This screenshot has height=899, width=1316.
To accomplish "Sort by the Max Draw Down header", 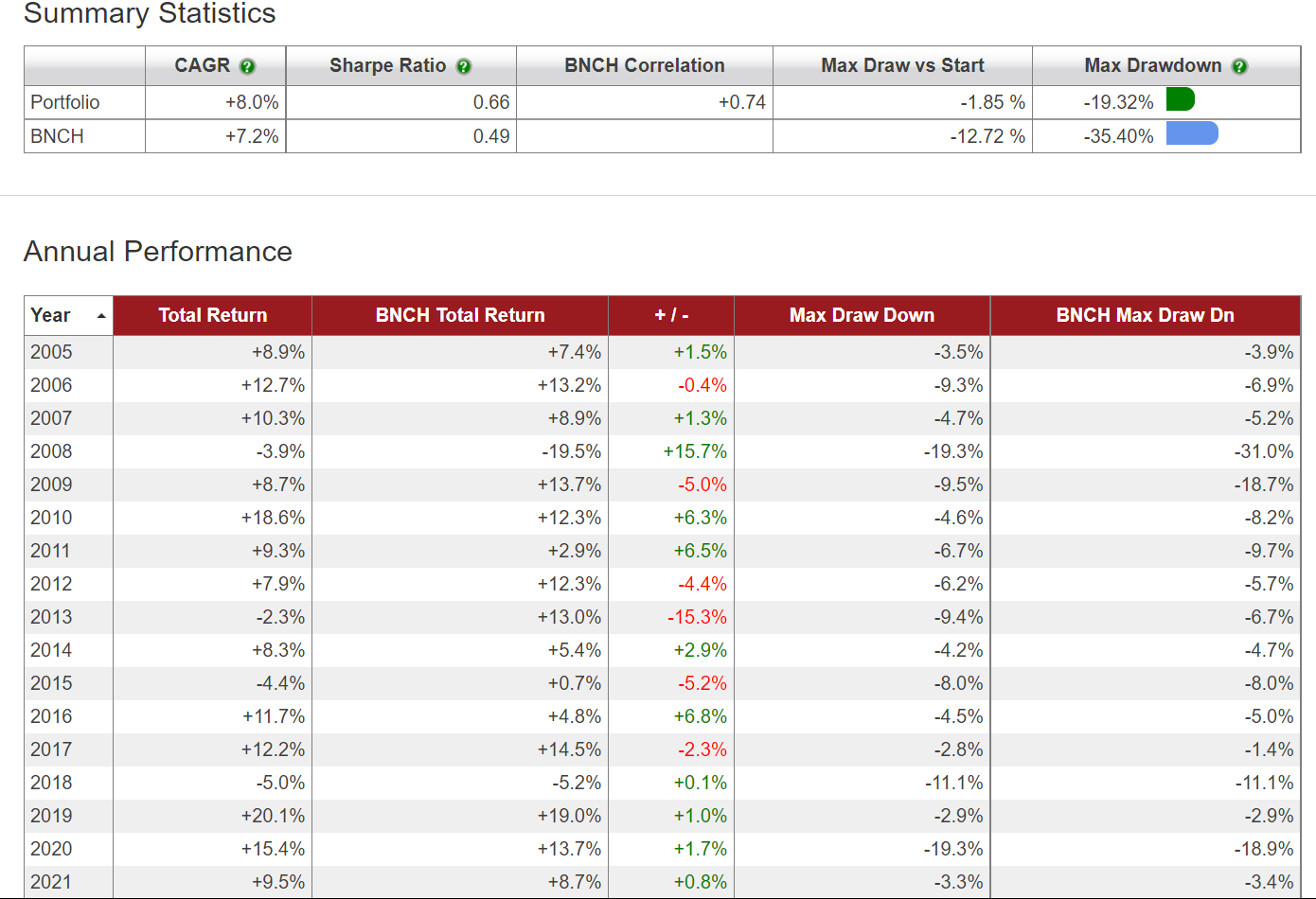I will (x=862, y=315).
